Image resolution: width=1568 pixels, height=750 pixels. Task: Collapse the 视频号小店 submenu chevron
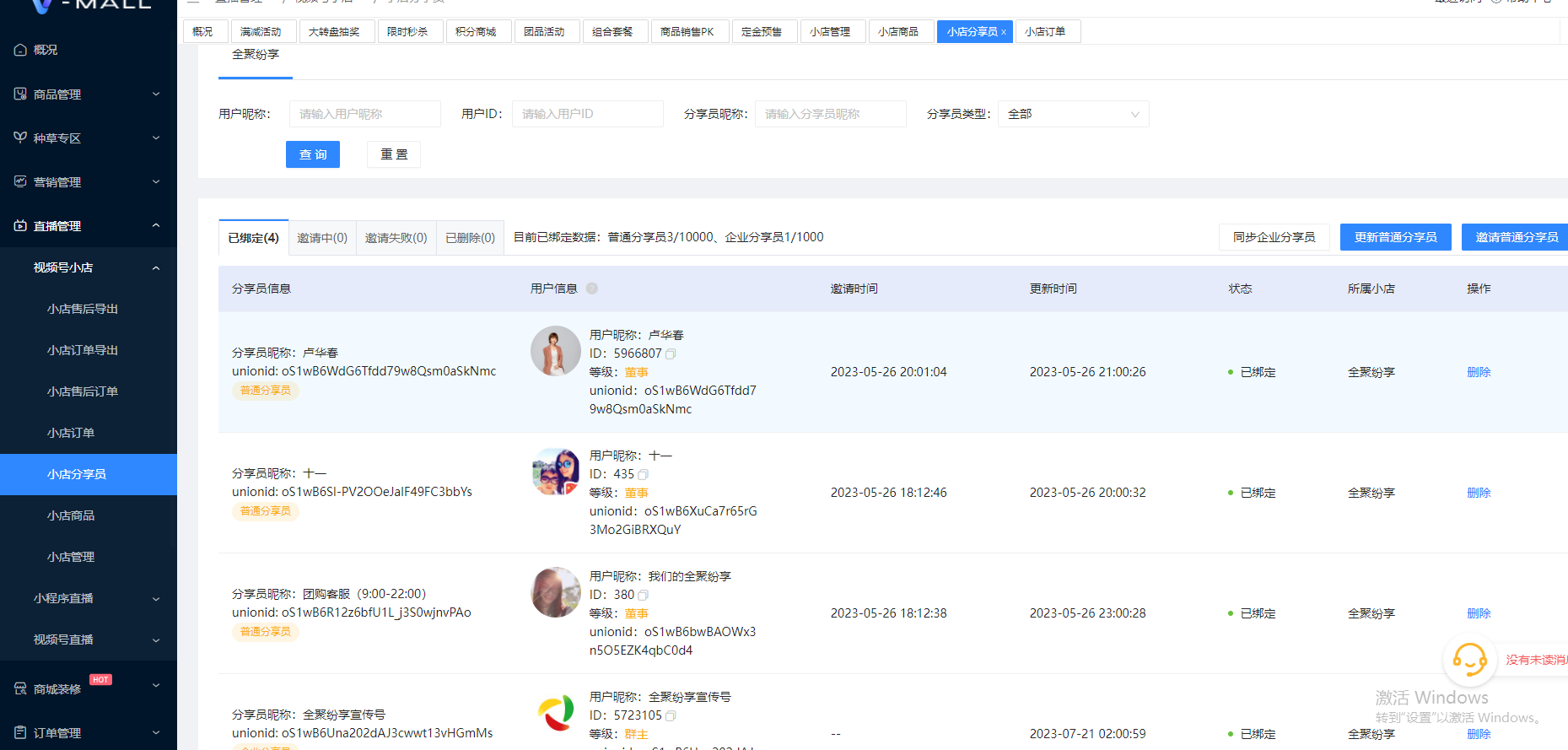click(156, 267)
